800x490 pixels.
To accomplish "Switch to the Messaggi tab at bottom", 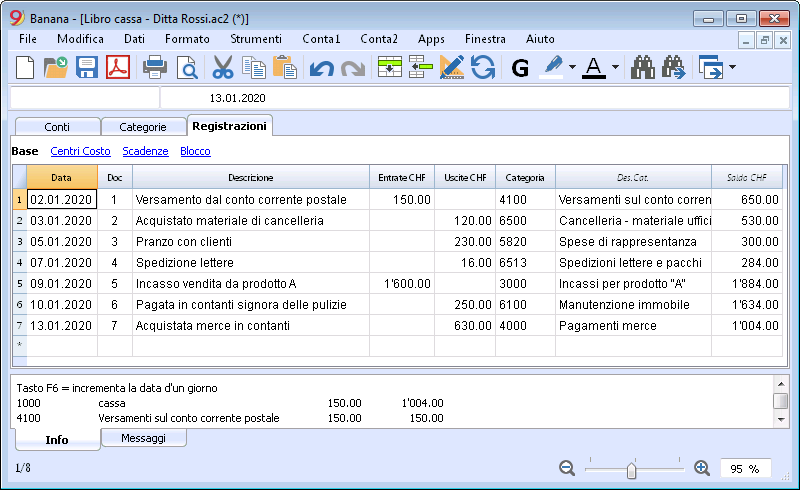I will point(143,438).
